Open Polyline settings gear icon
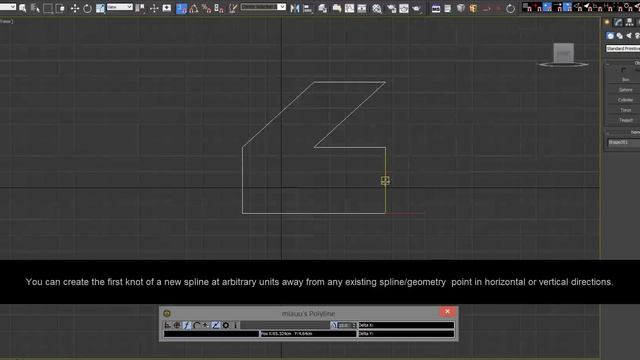Screen dimensions: 640x360 [x=226, y=325]
